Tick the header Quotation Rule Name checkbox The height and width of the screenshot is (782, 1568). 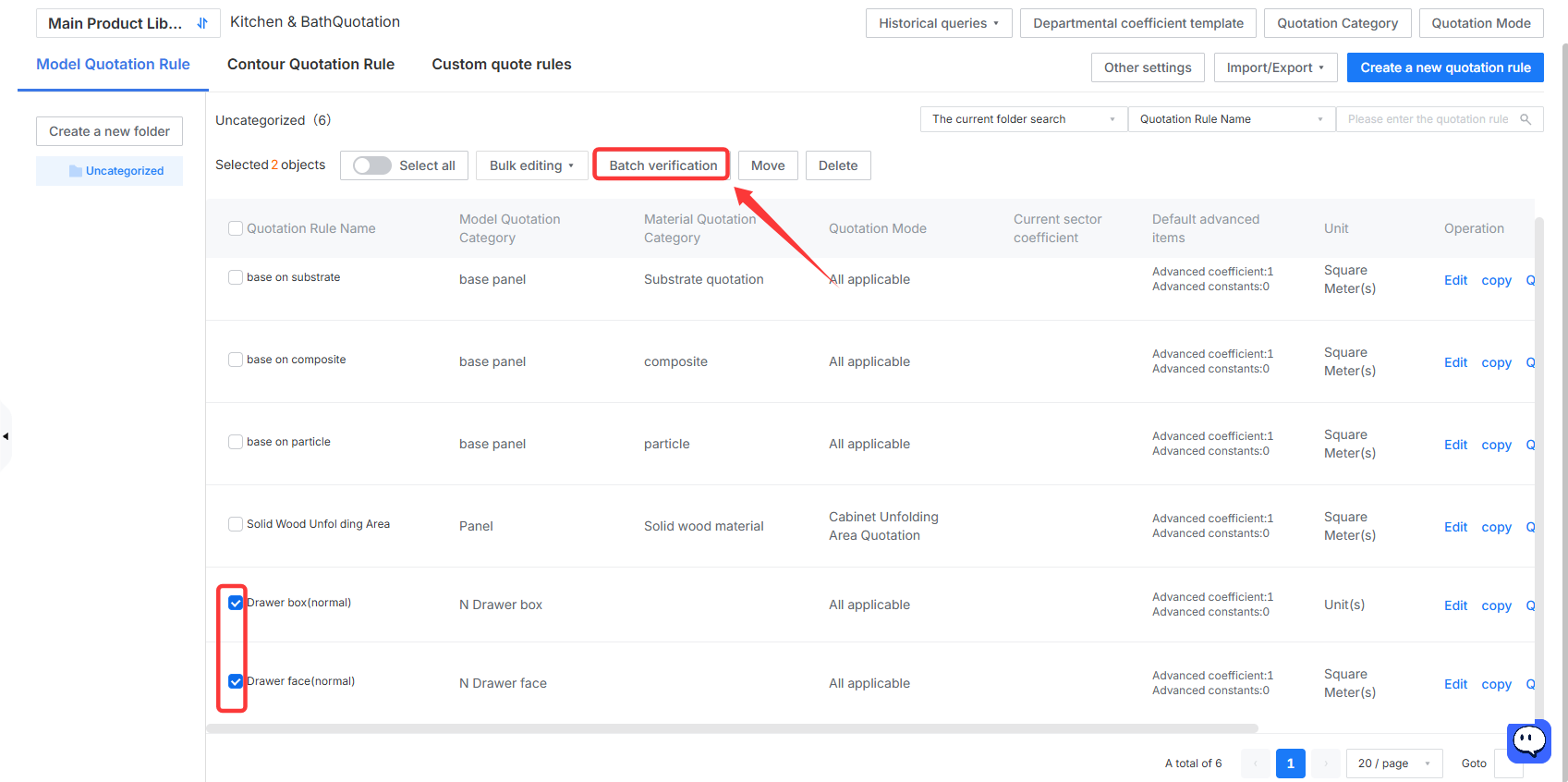236,228
